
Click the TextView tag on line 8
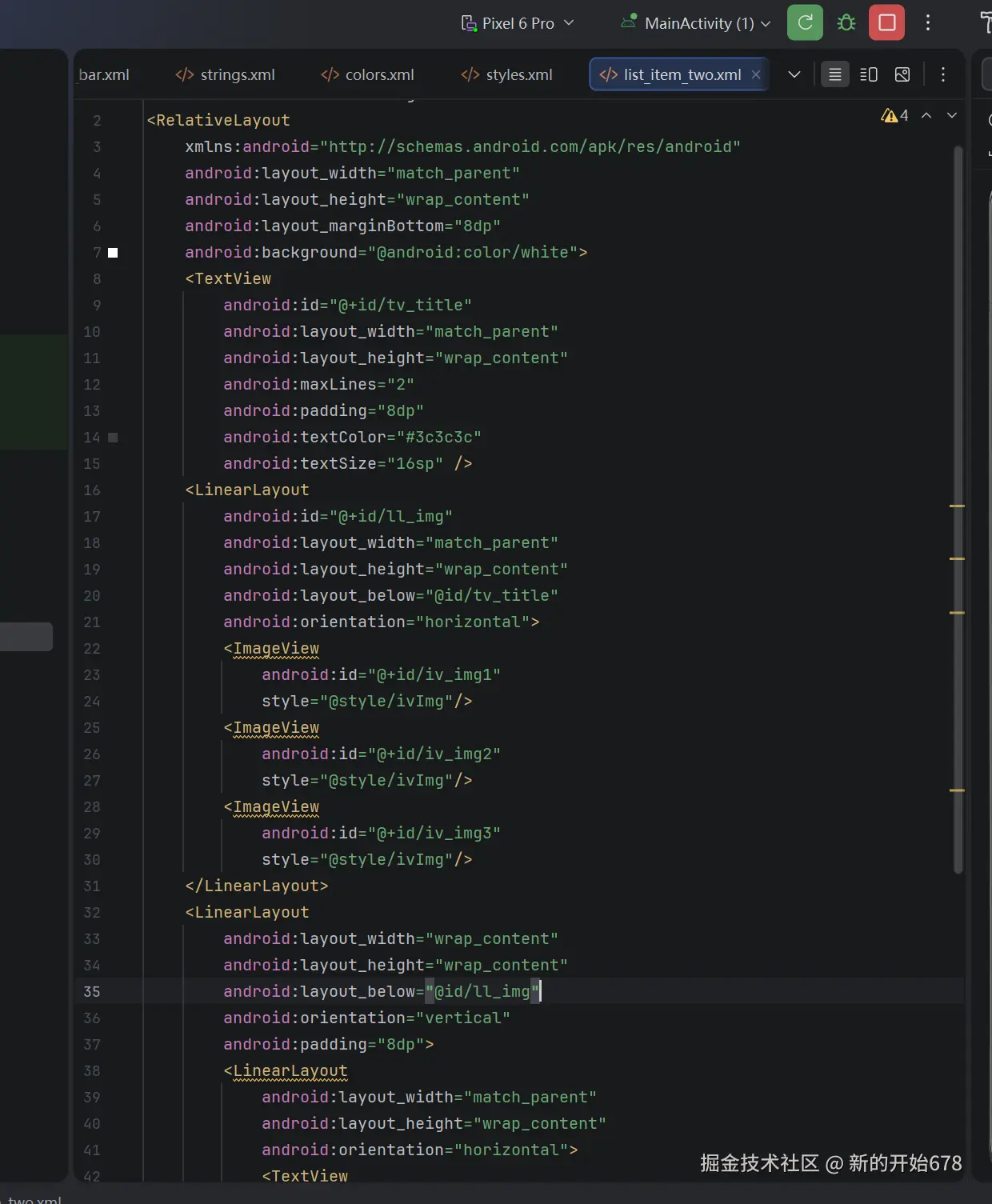pos(228,278)
